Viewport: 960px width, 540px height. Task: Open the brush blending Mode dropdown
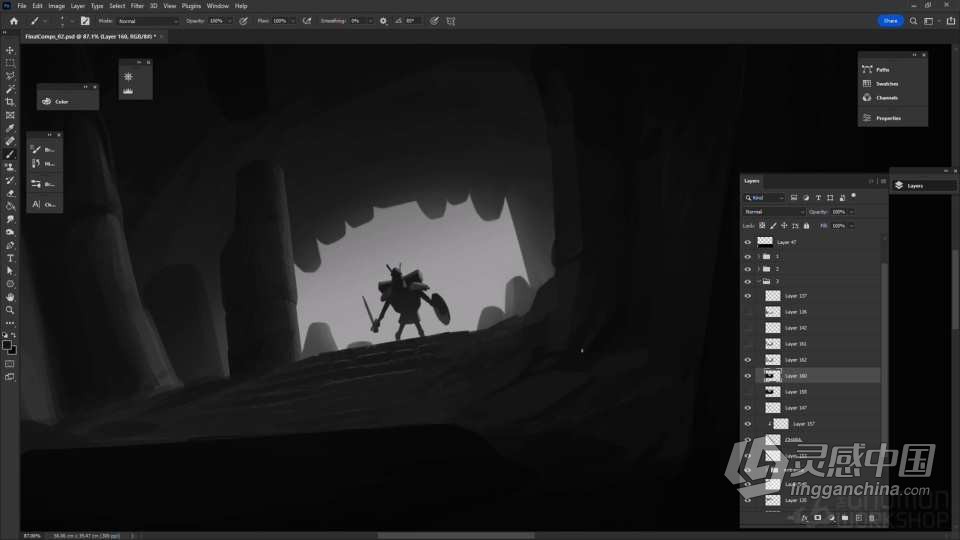(148, 21)
